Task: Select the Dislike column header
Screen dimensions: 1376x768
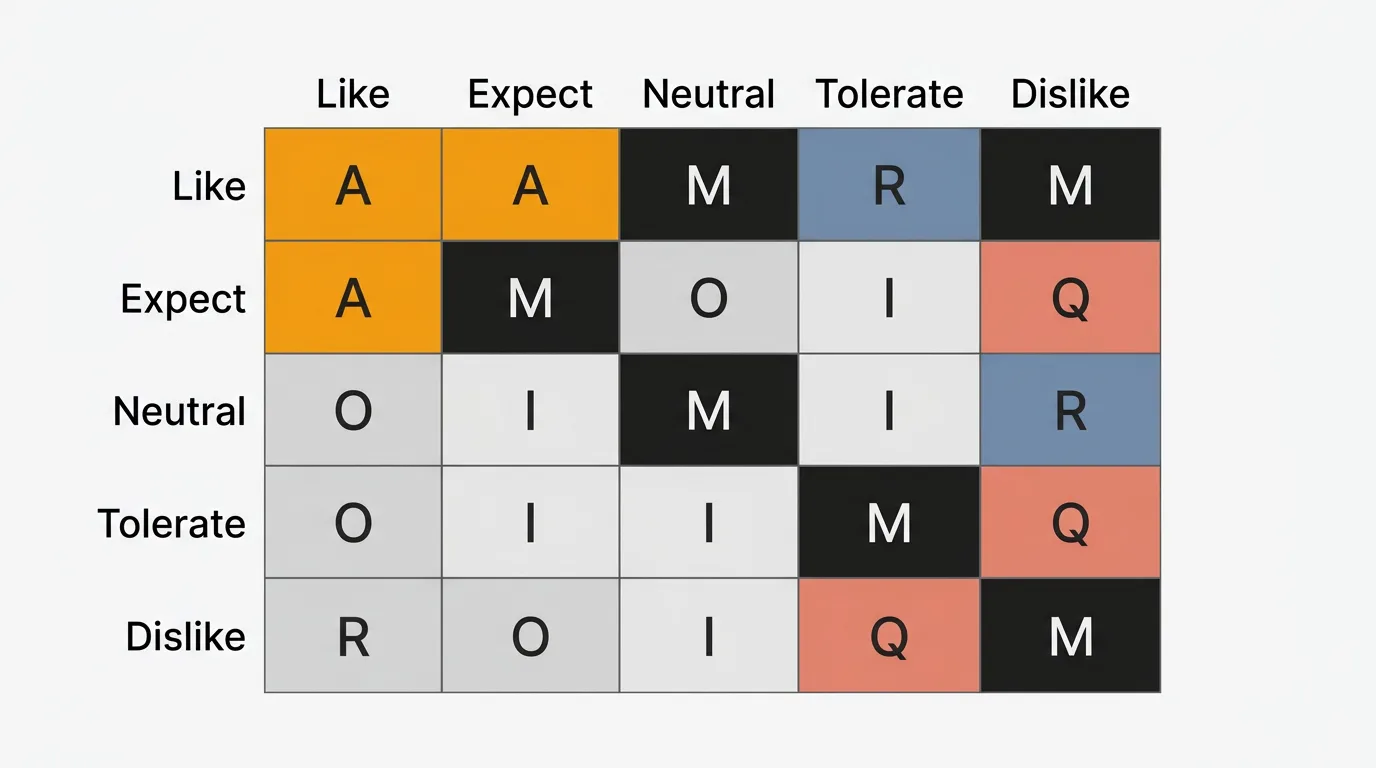Action: [x=1070, y=94]
